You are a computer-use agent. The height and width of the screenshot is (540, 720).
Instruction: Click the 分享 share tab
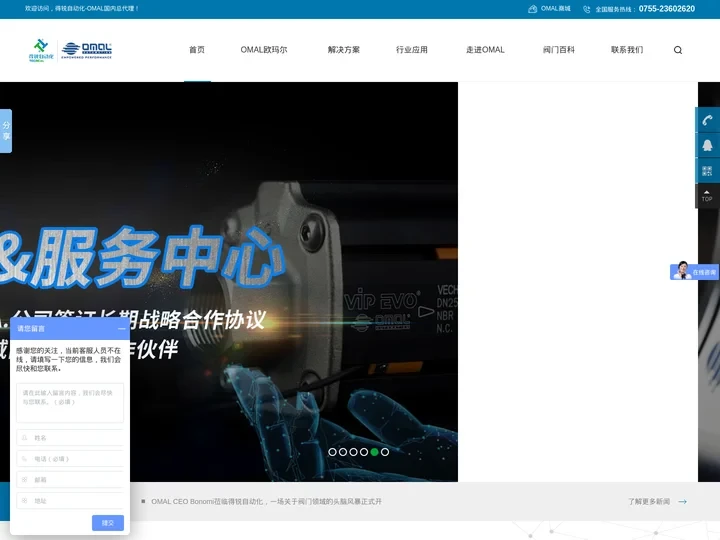click(6, 131)
